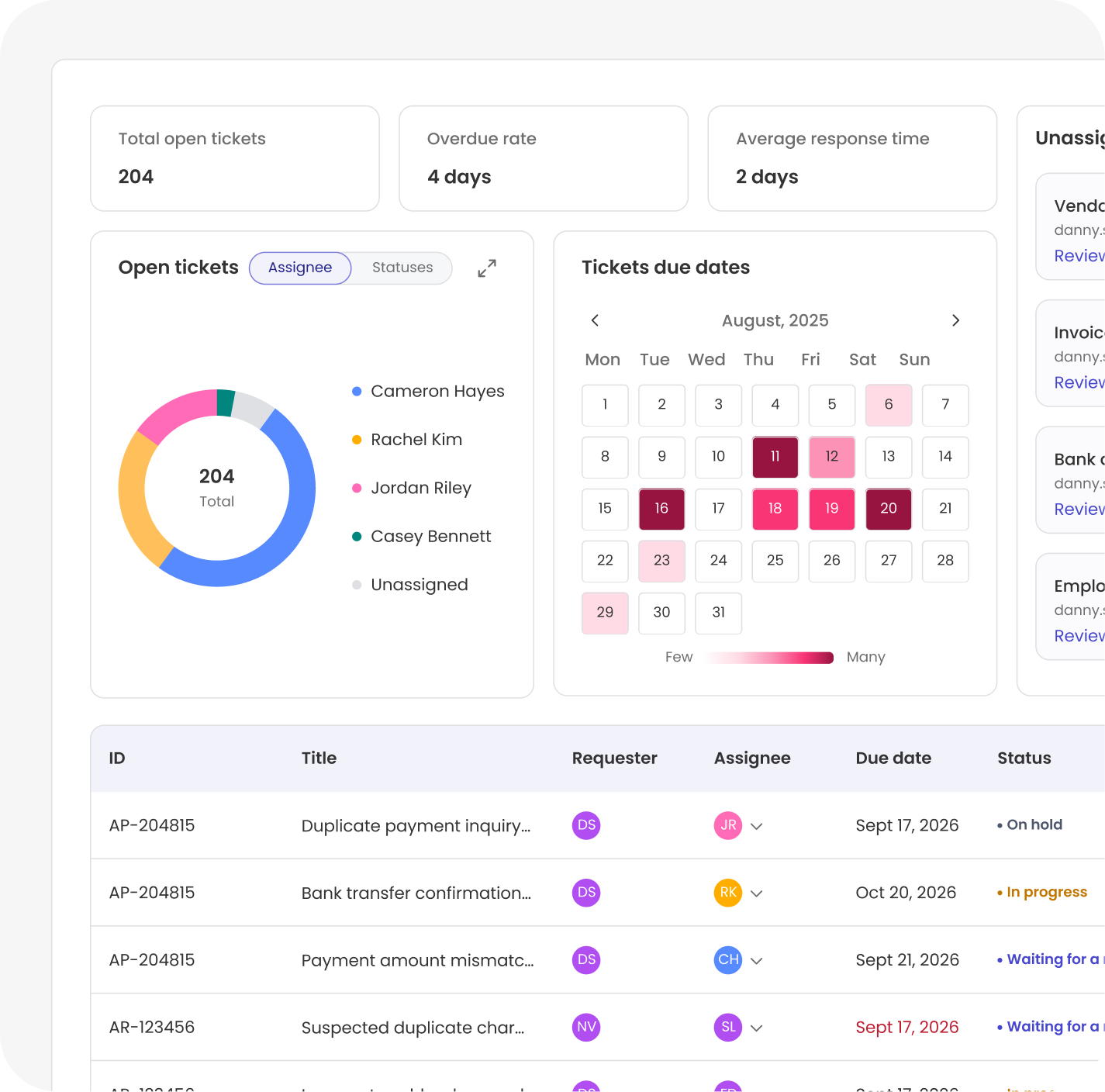Open assignee dropdown for Duplicate payment inquiry

[x=757, y=826]
